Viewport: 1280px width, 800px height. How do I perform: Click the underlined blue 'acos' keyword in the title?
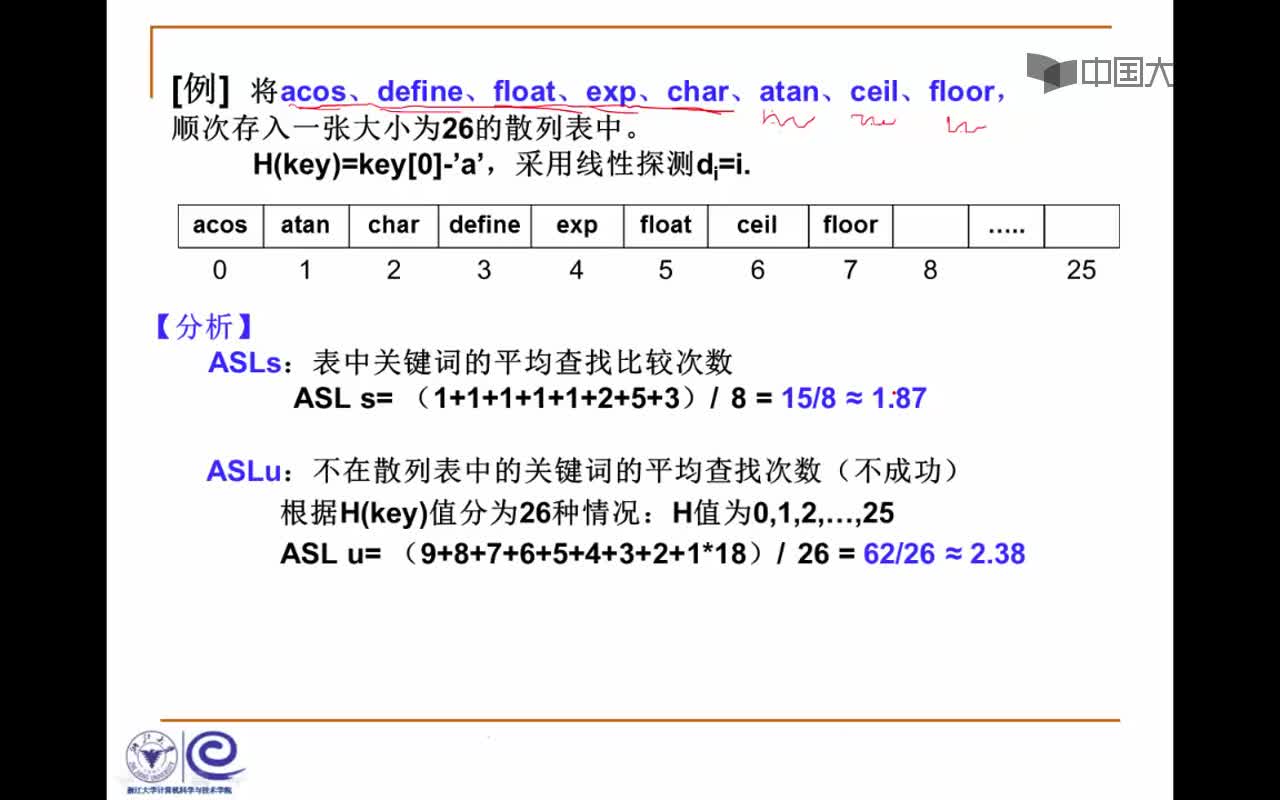click(313, 92)
